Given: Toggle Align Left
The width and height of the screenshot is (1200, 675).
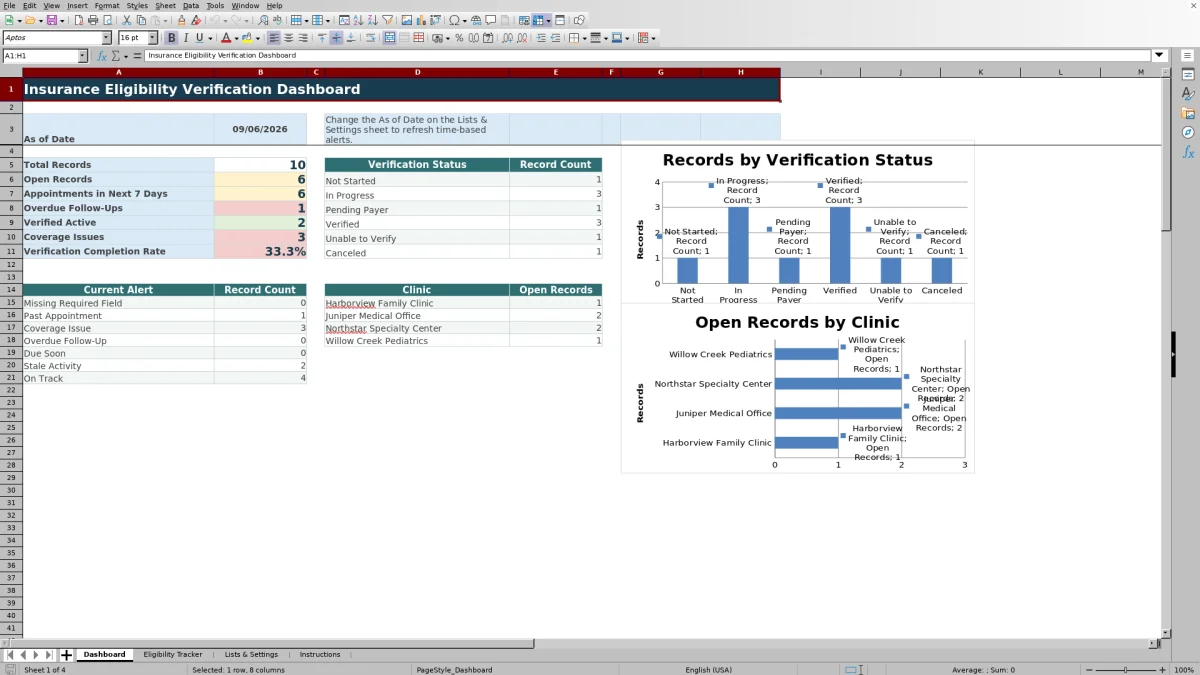Looking at the screenshot, I should 274,38.
